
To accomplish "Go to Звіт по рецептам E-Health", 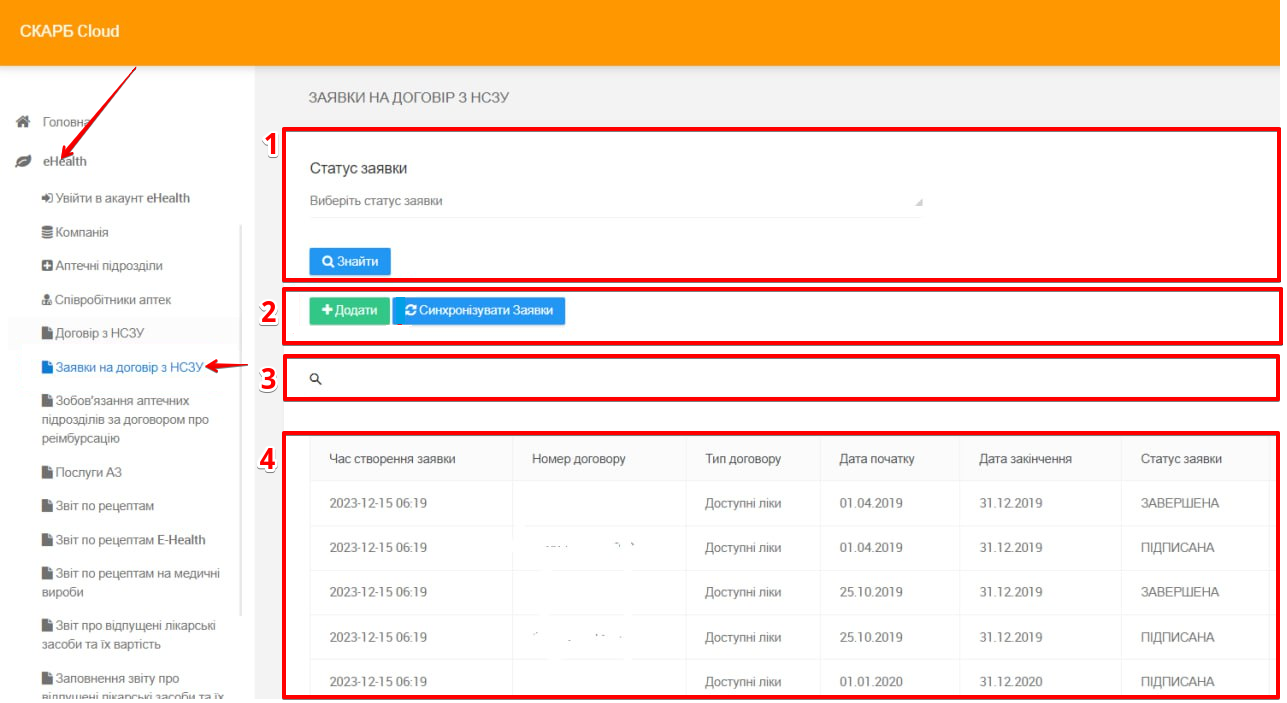I will click(130, 540).
